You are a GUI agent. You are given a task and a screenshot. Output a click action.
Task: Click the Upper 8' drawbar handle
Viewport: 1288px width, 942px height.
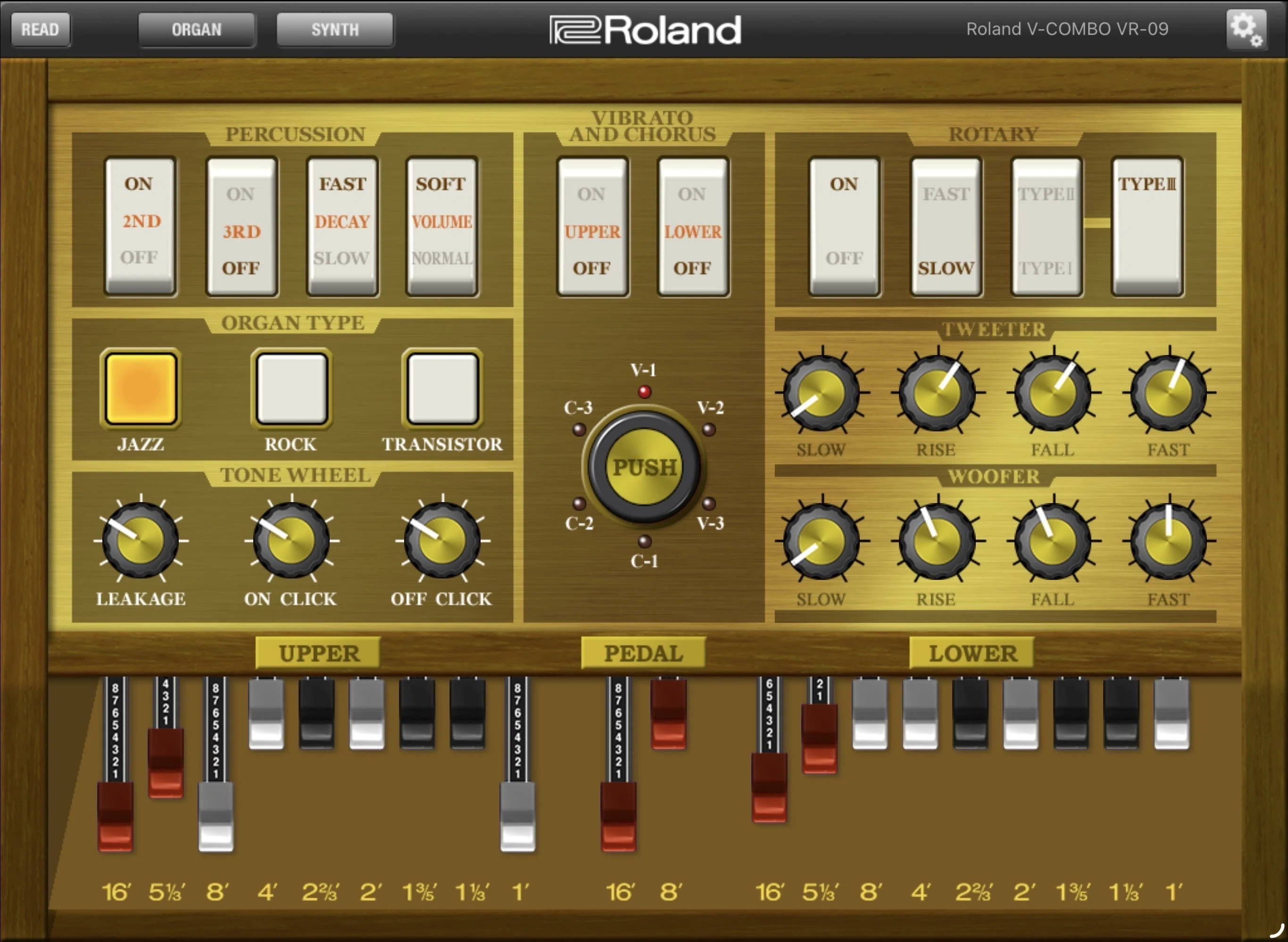pos(216,817)
